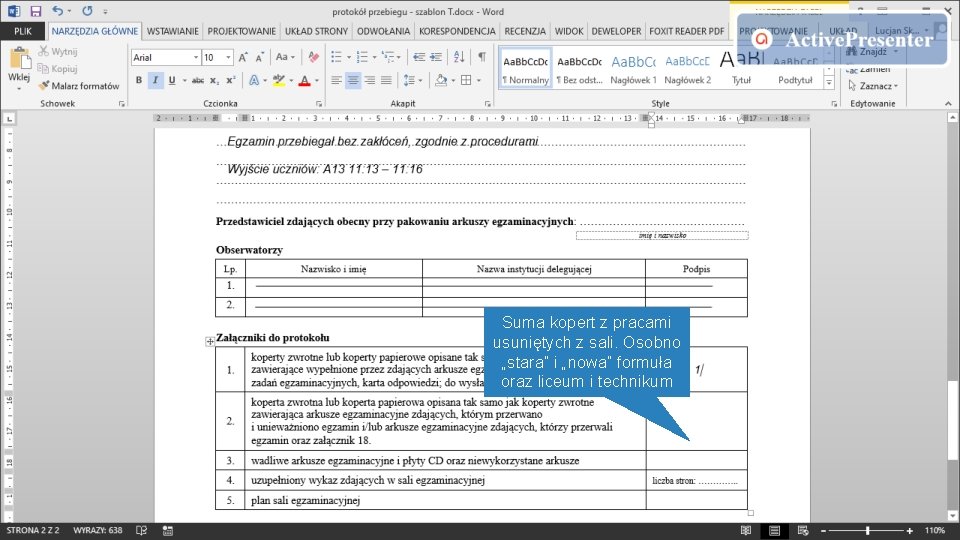Show or hide paragraph marks
Image resolution: width=960 pixels, height=540 pixels.
(482, 57)
